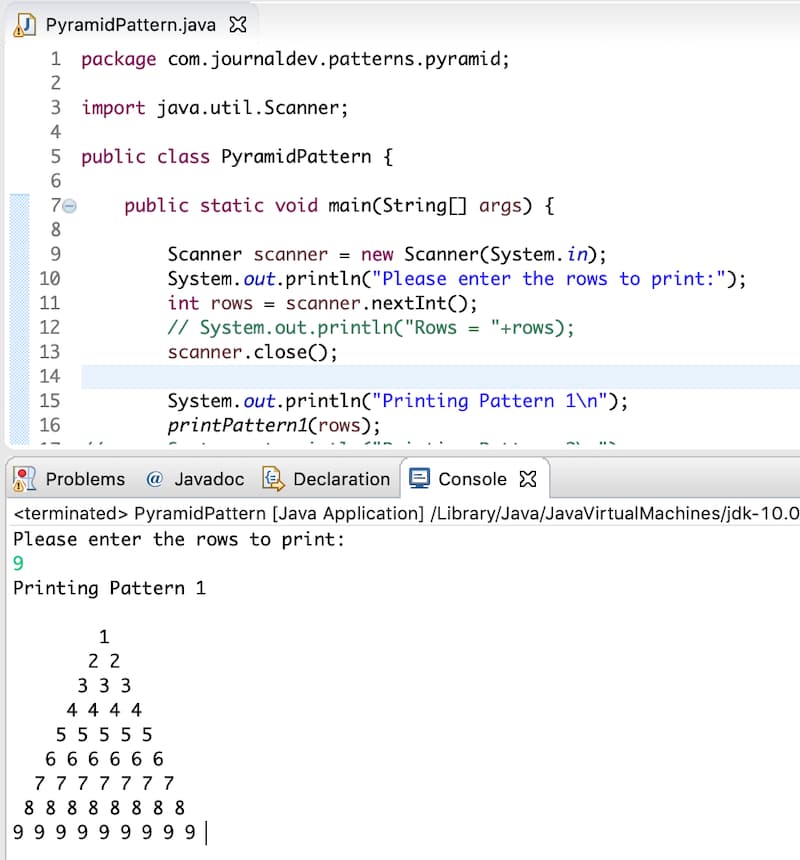Close the Console view
800x860 pixels.
point(527,479)
